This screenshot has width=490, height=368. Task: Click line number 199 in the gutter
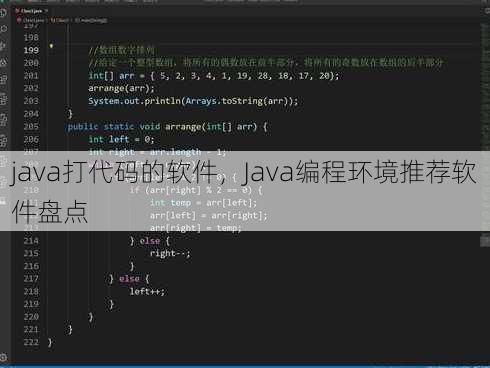pos(31,50)
